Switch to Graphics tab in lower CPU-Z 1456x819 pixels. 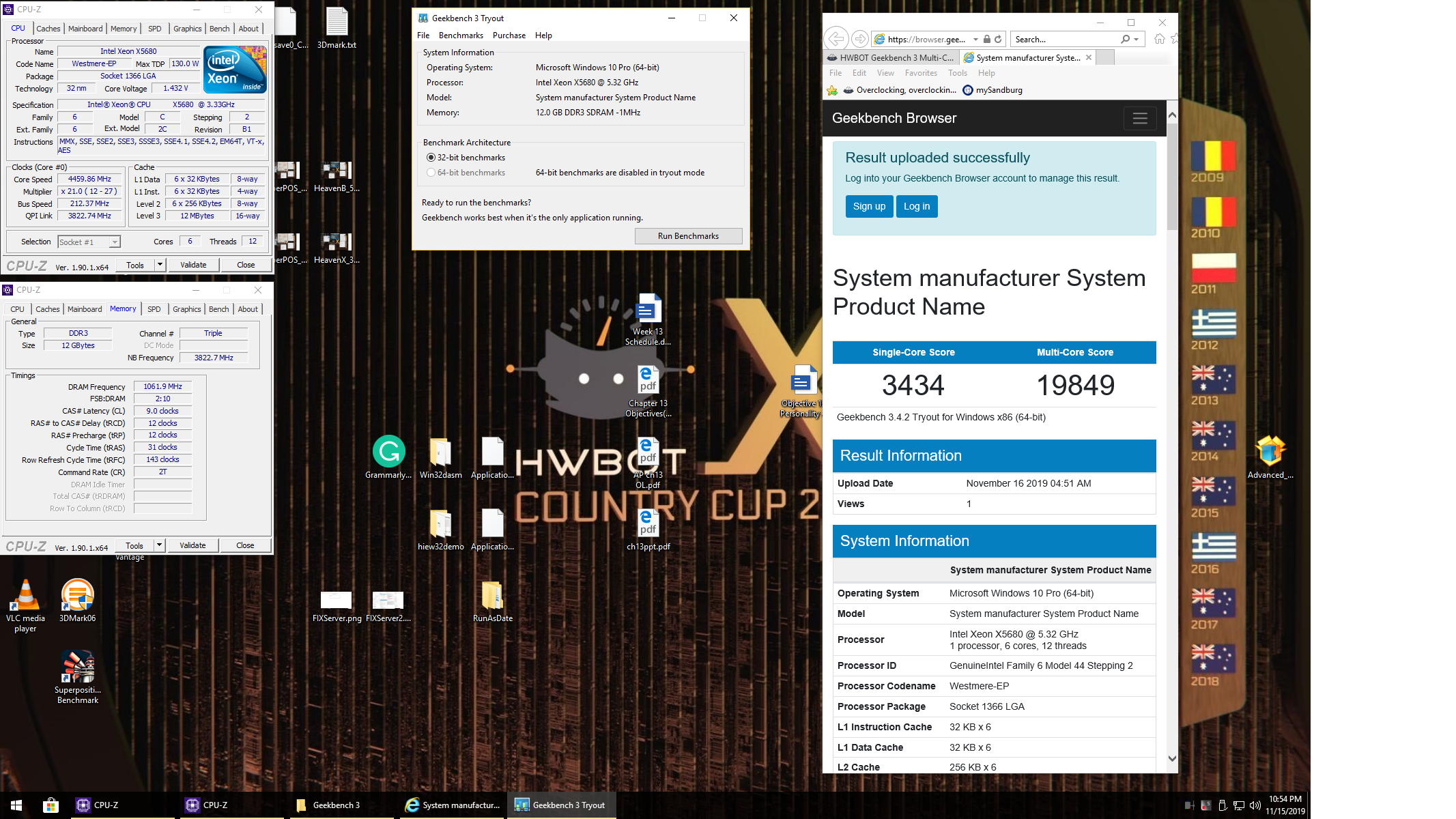(187, 309)
